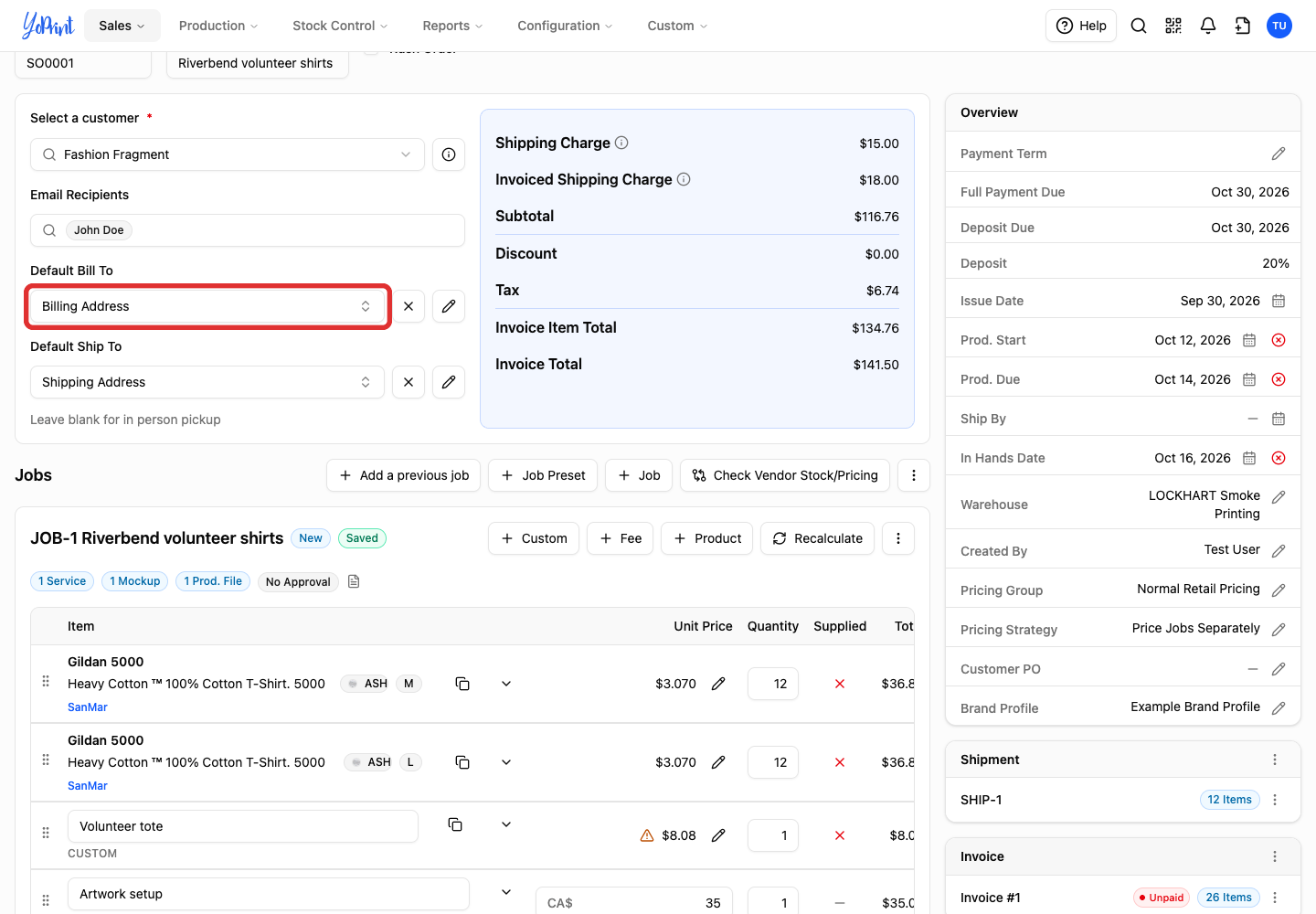1316x914 pixels.
Task: Open the QR code scanner icon
Action: [1173, 26]
